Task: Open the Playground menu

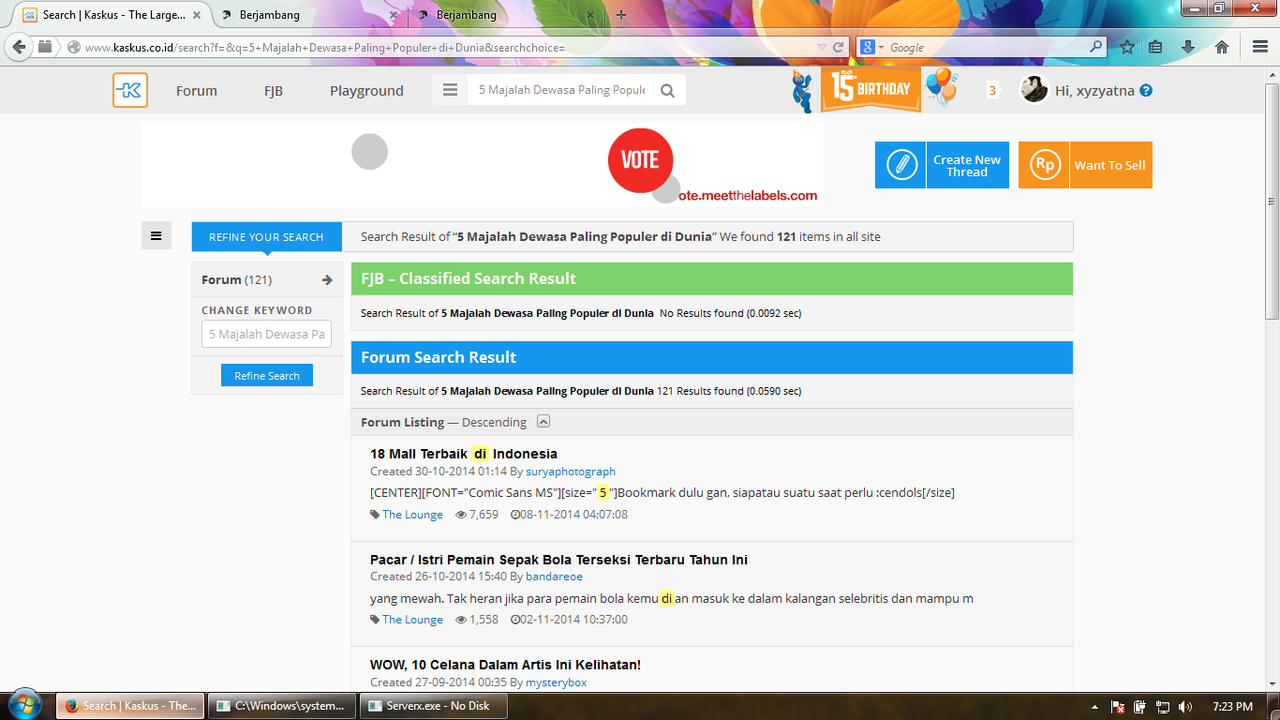Action: [x=367, y=90]
